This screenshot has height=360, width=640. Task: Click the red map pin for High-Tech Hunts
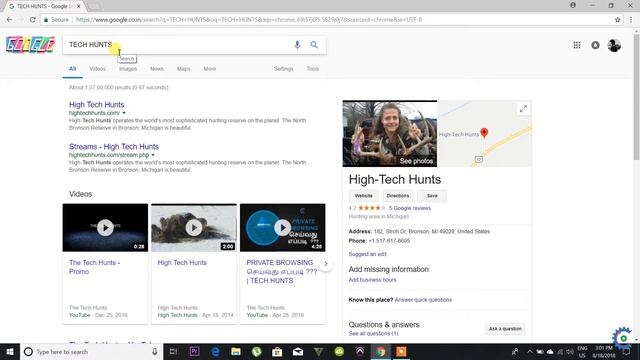484,133
